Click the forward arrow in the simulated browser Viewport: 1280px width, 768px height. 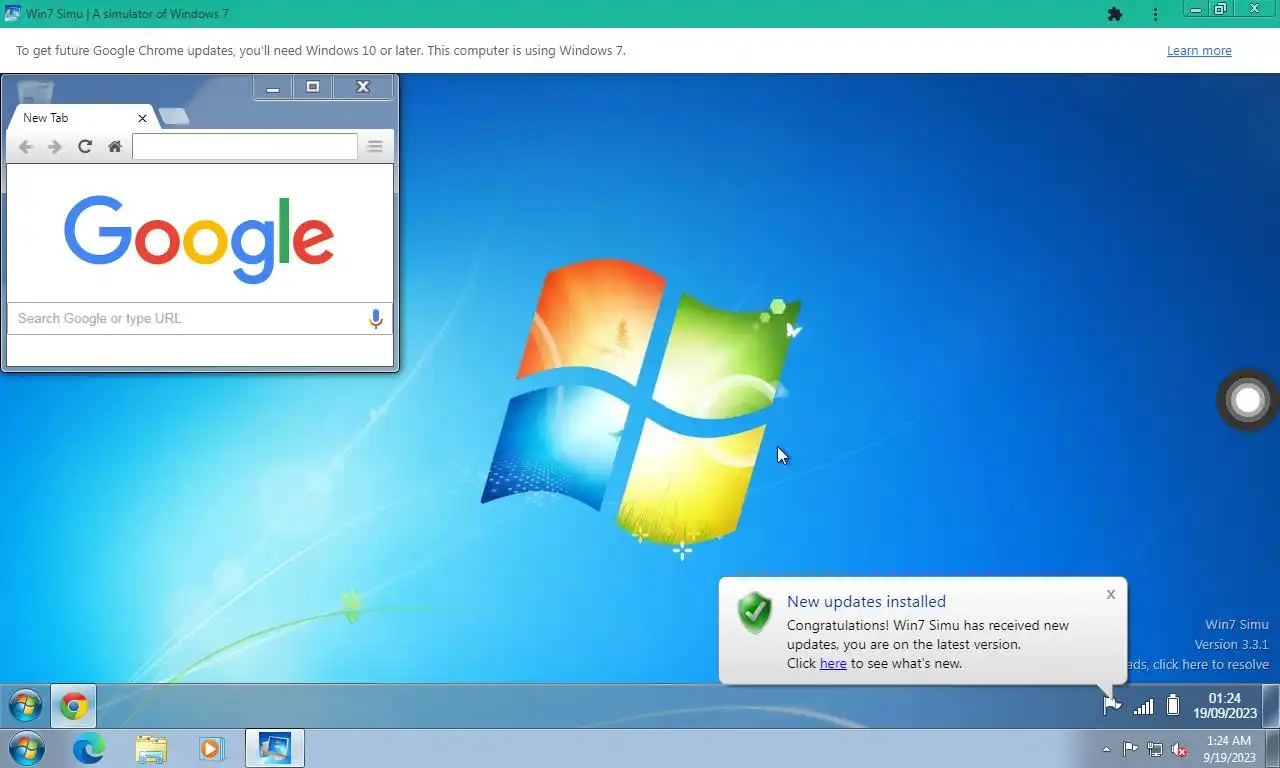(x=55, y=147)
